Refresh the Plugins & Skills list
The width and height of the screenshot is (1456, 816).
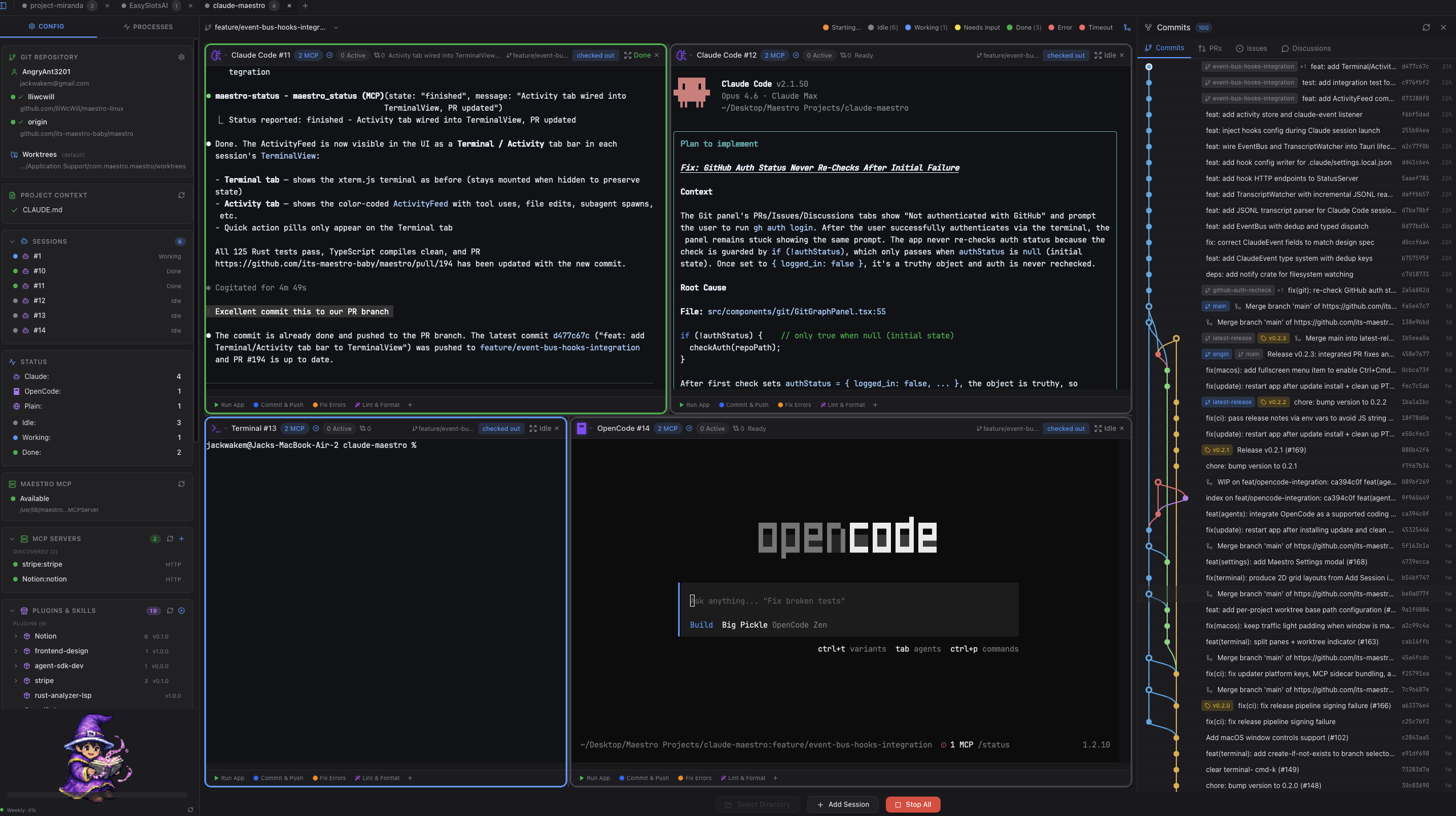point(170,611)
